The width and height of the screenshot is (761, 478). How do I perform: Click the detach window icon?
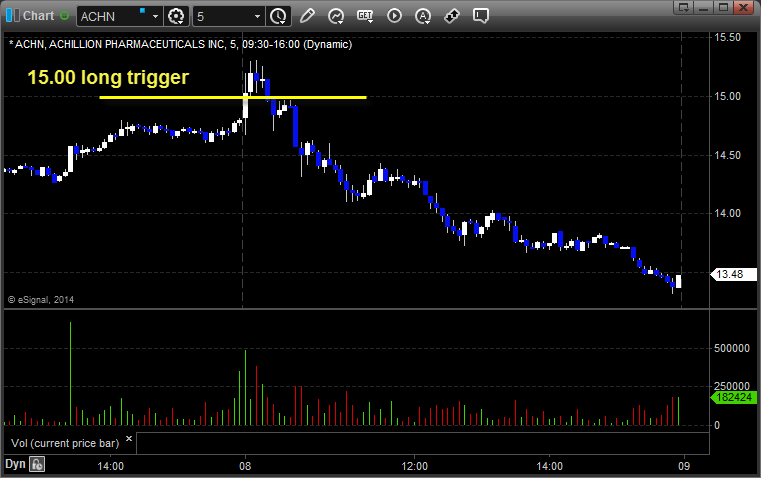[684, 7]
